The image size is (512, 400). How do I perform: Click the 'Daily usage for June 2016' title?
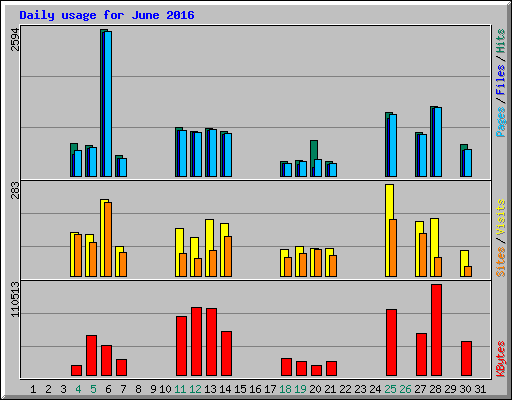(107, 15)
